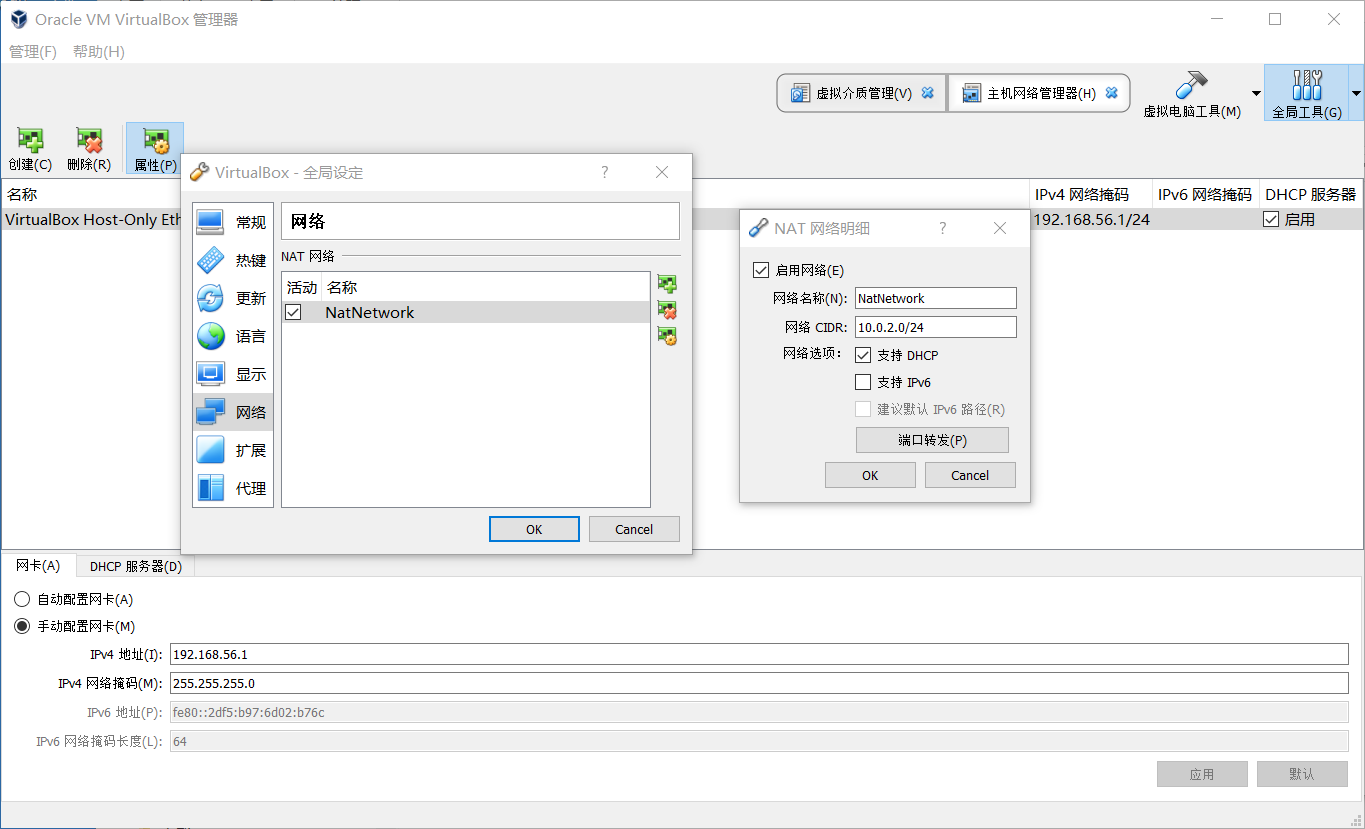Viewport: 1365px width, 829px height.
Task: Select General (常规) settings category
Action: (x=233, y=222)
